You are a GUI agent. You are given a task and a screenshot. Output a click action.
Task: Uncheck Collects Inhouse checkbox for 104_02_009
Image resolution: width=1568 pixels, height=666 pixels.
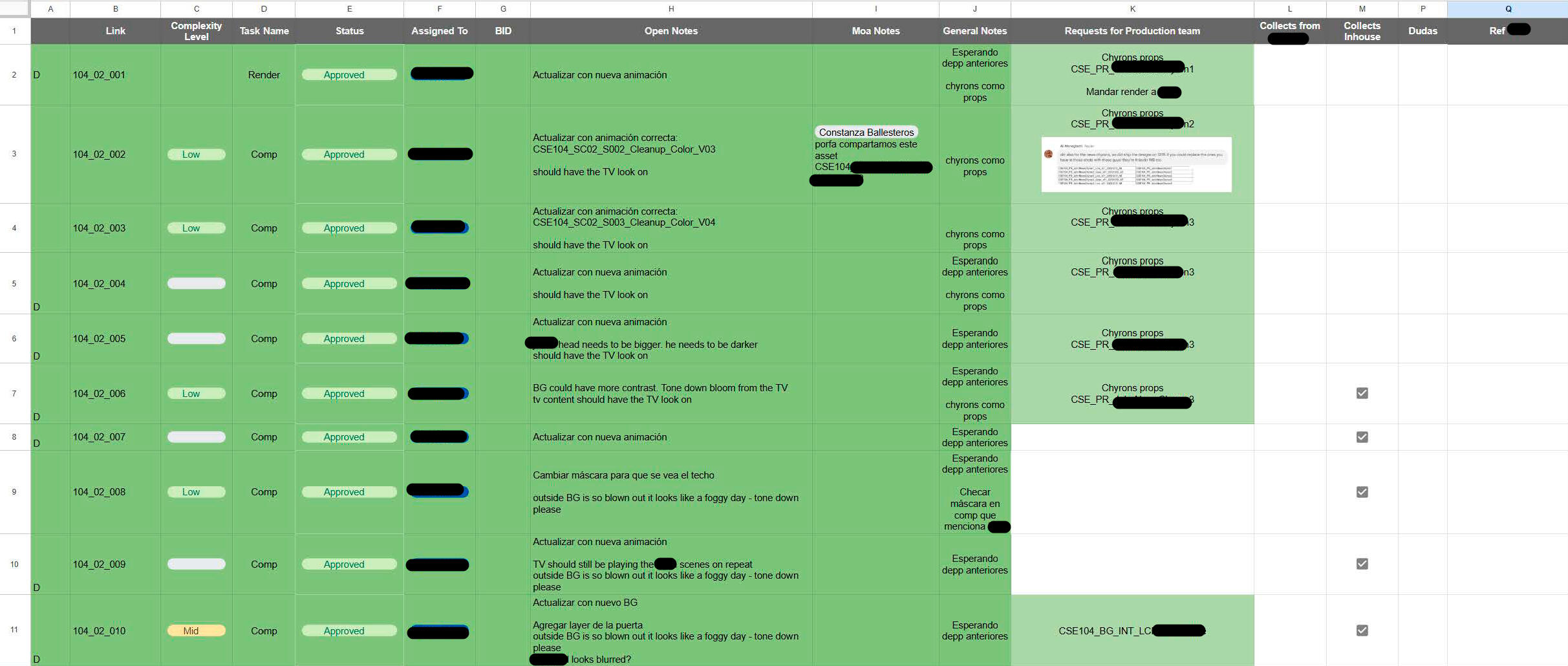pos(1362,564)
